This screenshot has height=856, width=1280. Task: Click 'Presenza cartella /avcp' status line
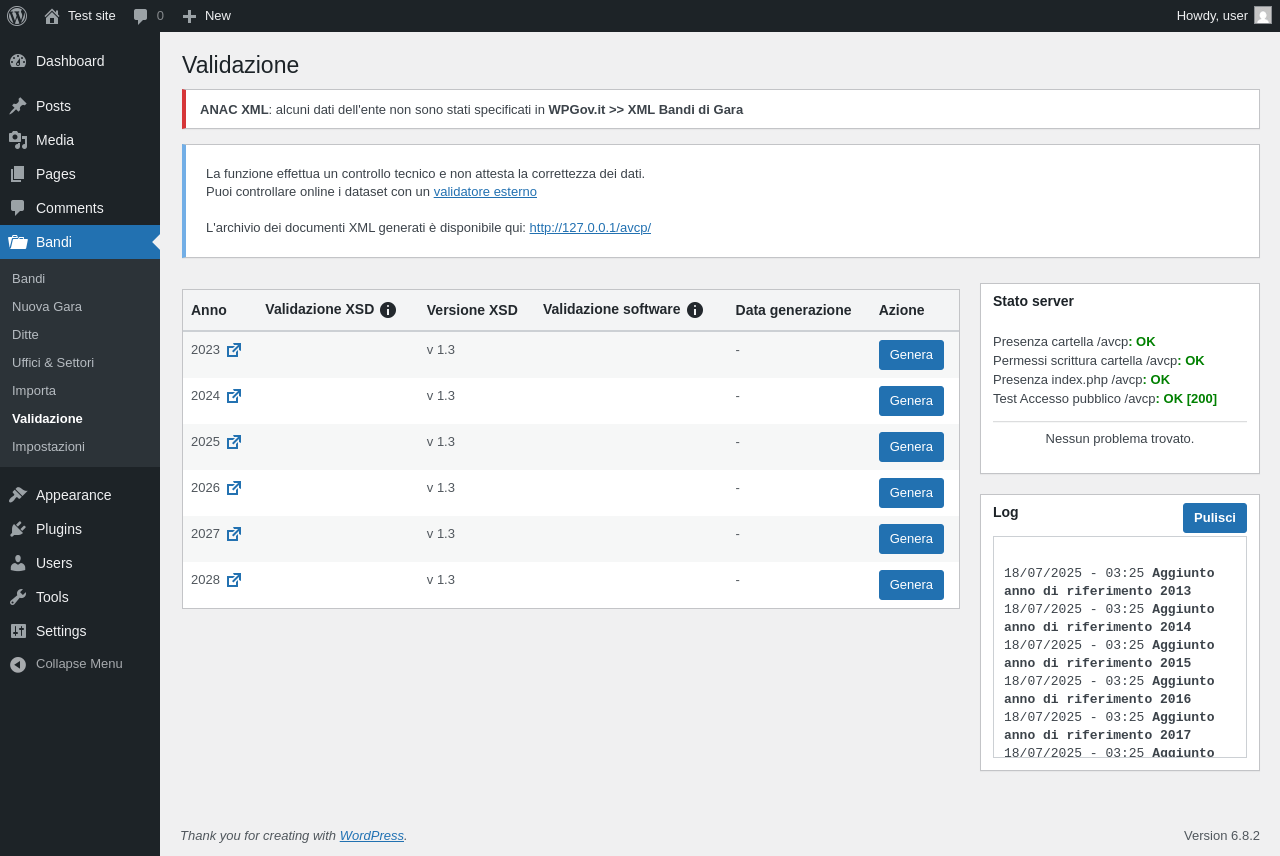coord(1074,342)
